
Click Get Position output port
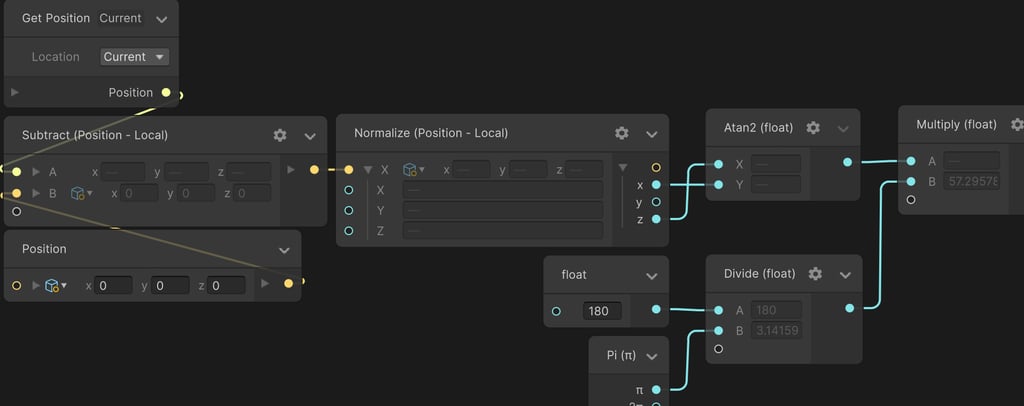(166, 93)
